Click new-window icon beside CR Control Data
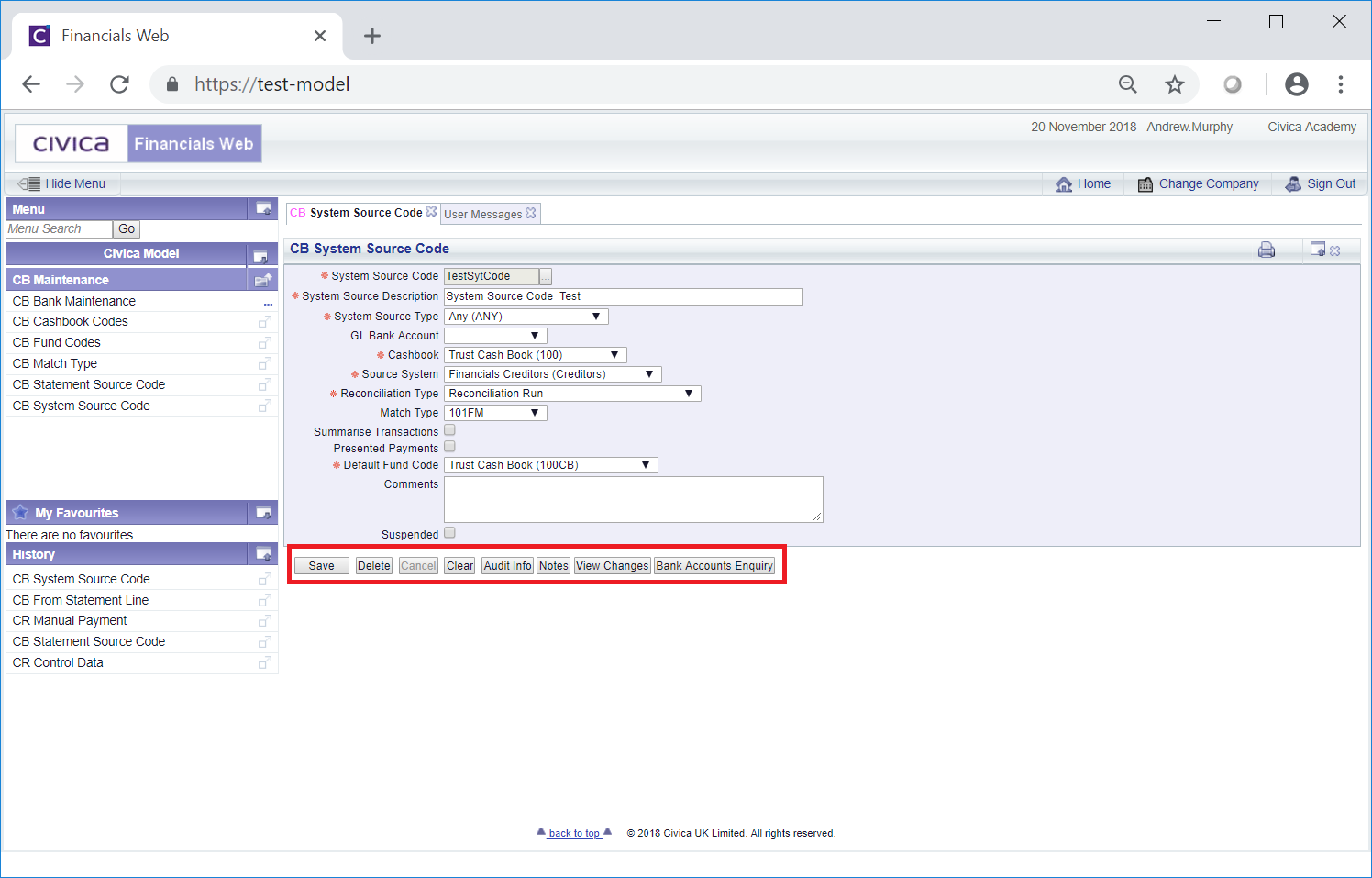 (264, 663)
